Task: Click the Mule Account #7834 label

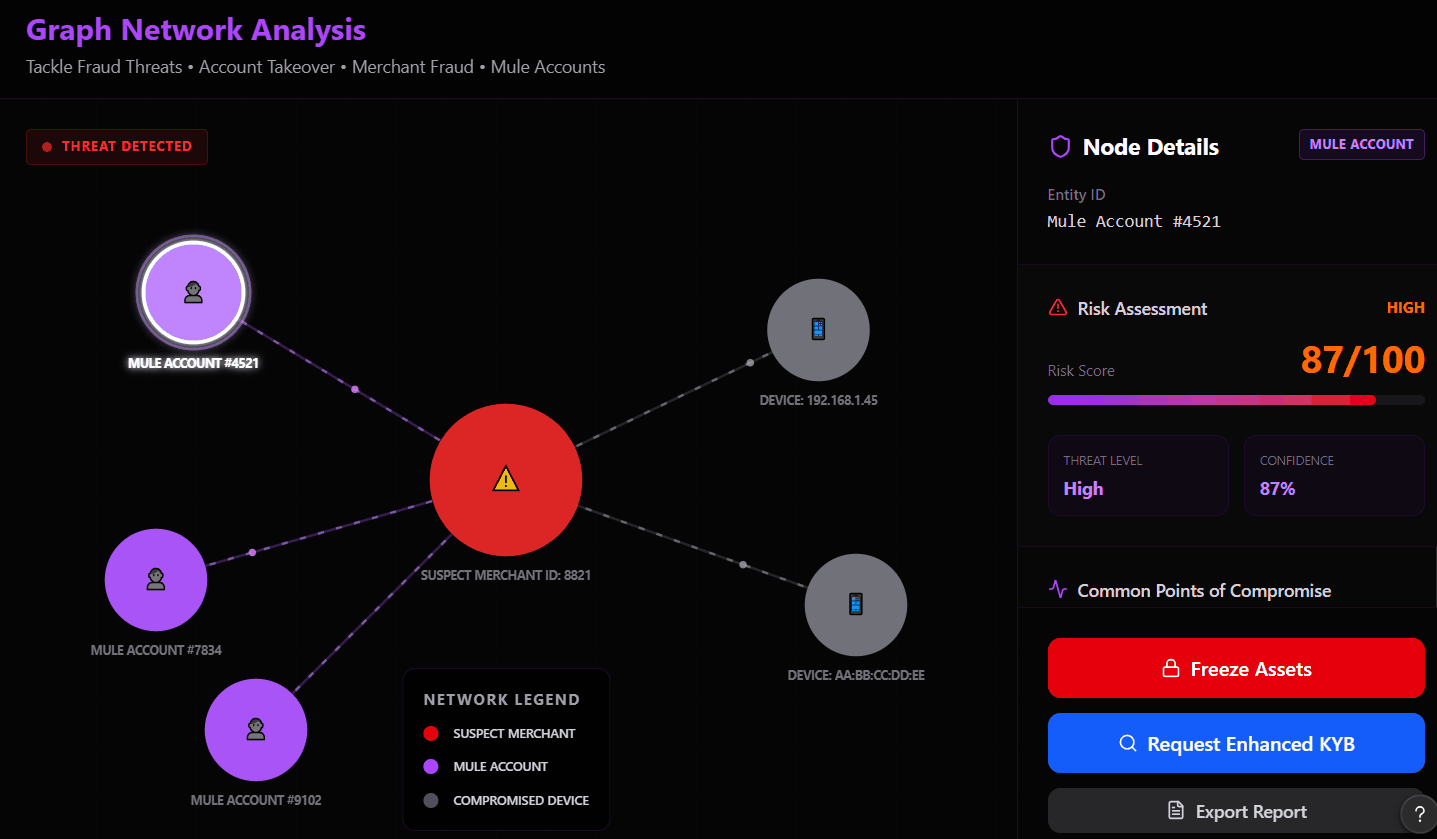Action: [x=156, y=650]
